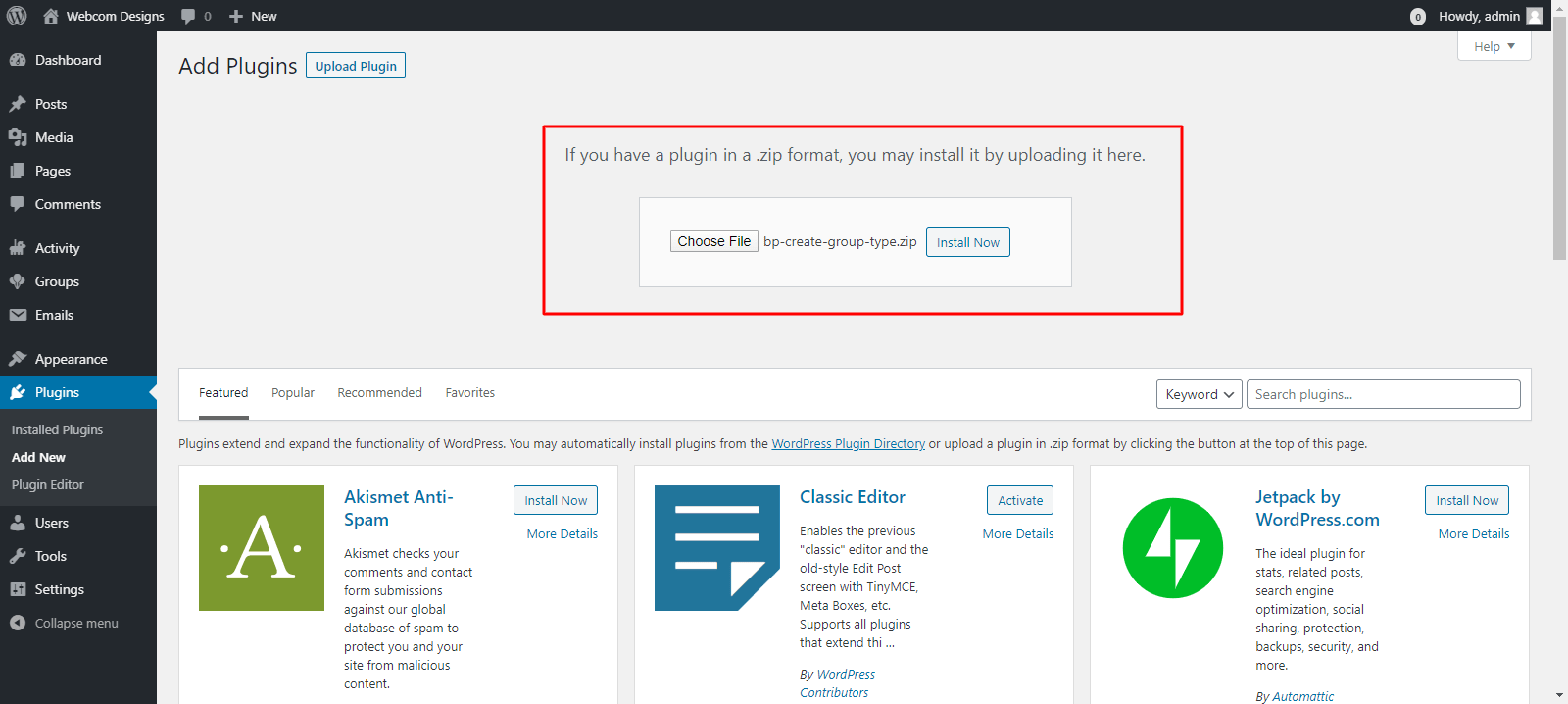This screenshot has height=704, width=1568.
Task: Click the Groups icon in sidebar
Action: (x=18, y=281)
